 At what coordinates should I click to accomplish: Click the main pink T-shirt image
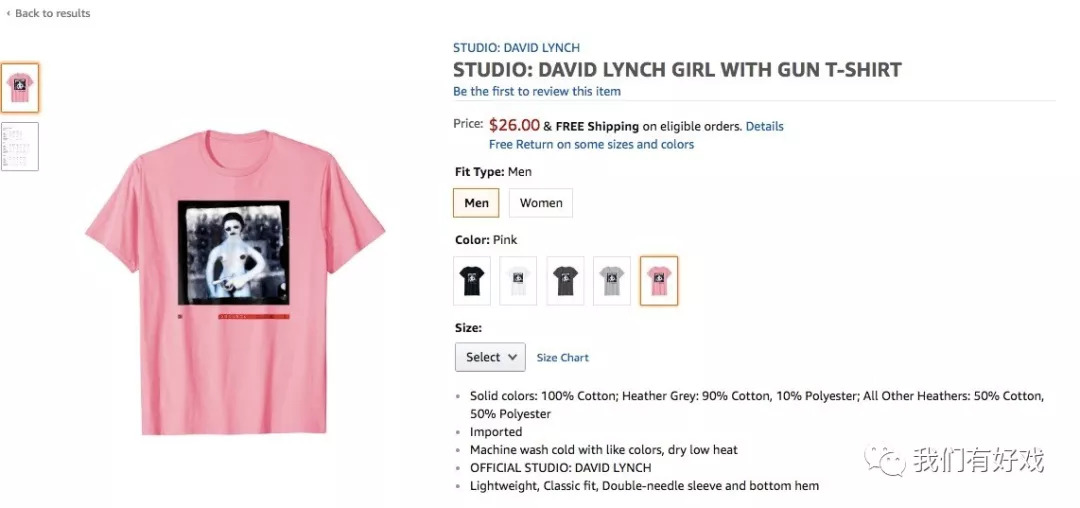[235, 282]
